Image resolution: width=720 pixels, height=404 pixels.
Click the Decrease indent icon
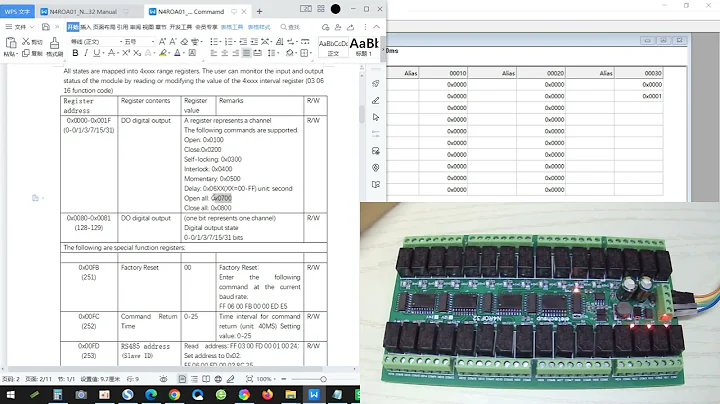[243, 41]
